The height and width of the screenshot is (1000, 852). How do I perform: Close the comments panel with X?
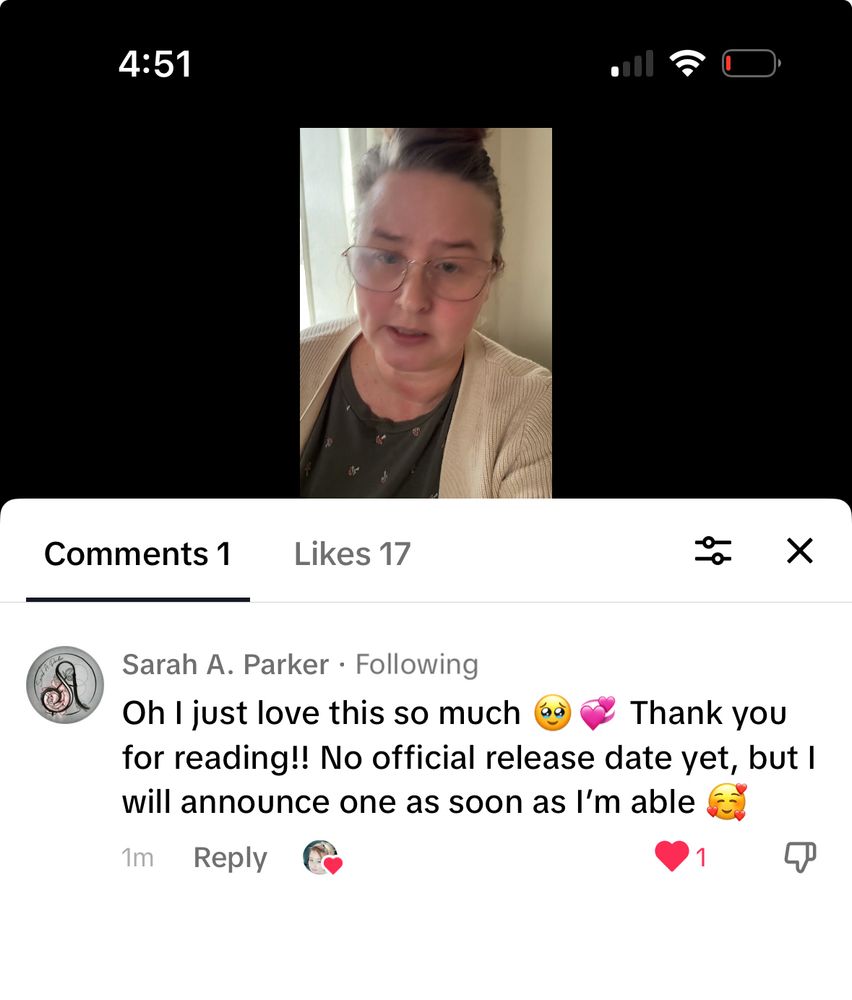[799, 550]
